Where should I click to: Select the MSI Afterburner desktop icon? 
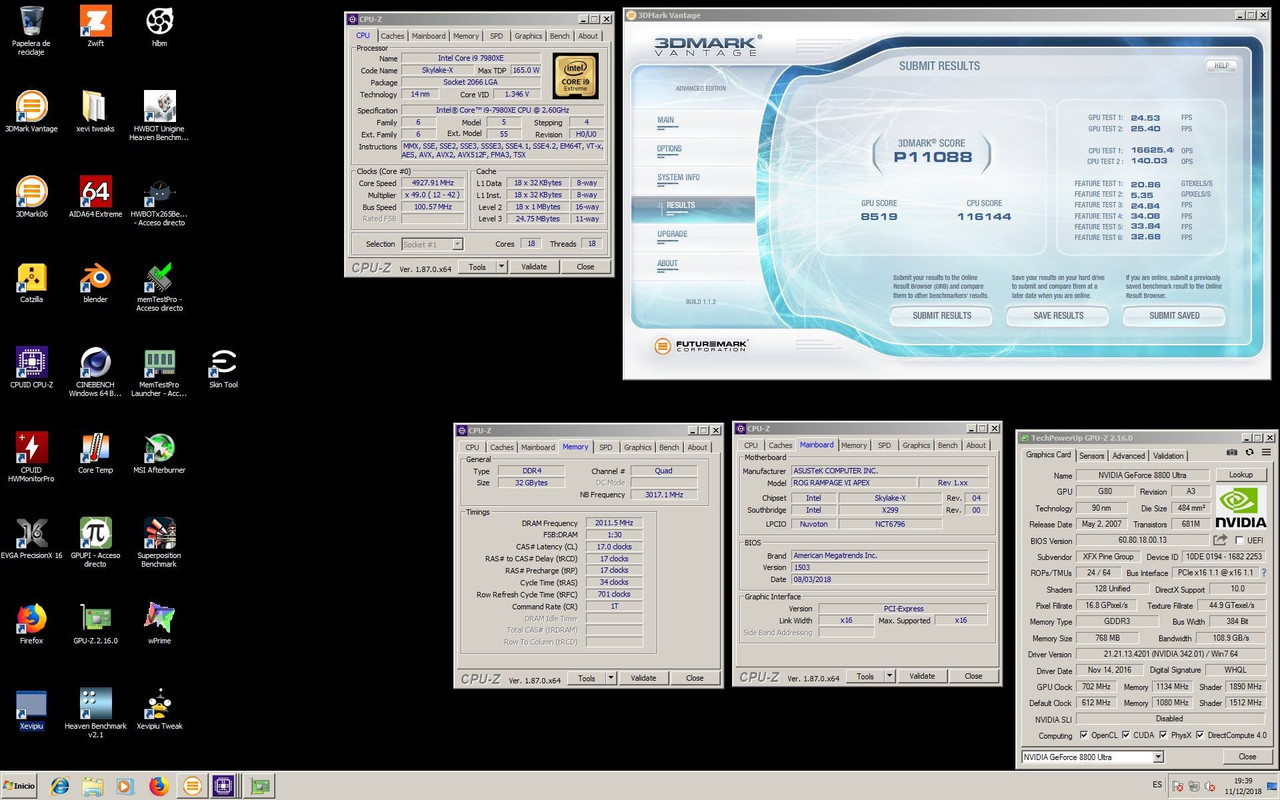click(x=159, y=447)
